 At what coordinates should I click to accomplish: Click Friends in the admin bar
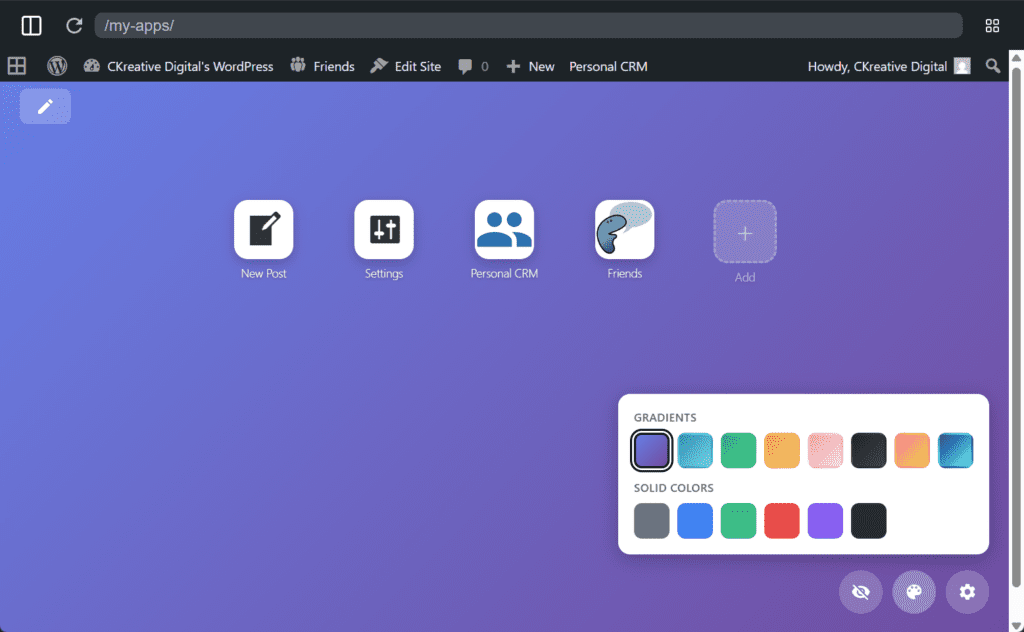pos(322,66)
